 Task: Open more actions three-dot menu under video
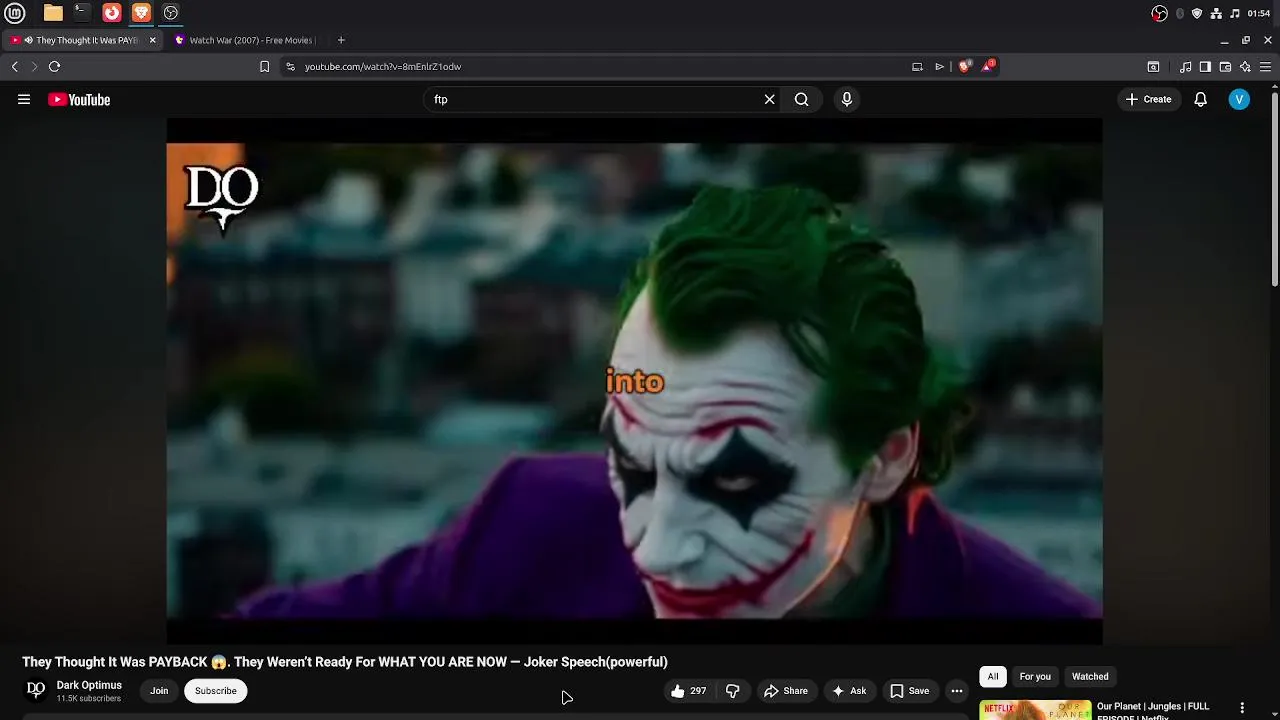pyautogui.click(x=957, y=691)
